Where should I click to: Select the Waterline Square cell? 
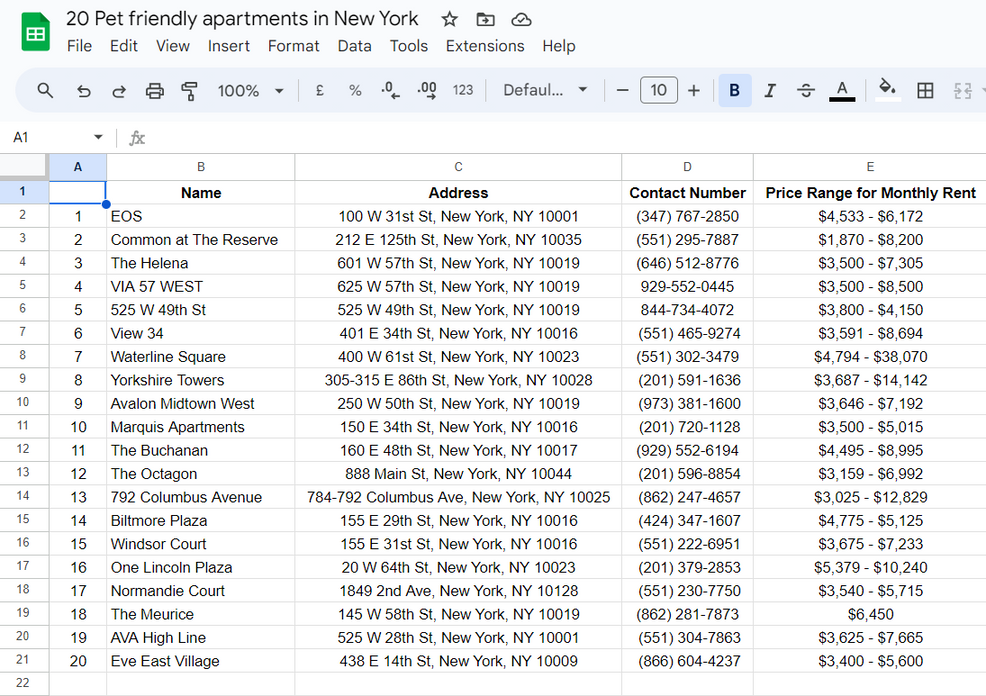tap(201, 356)
